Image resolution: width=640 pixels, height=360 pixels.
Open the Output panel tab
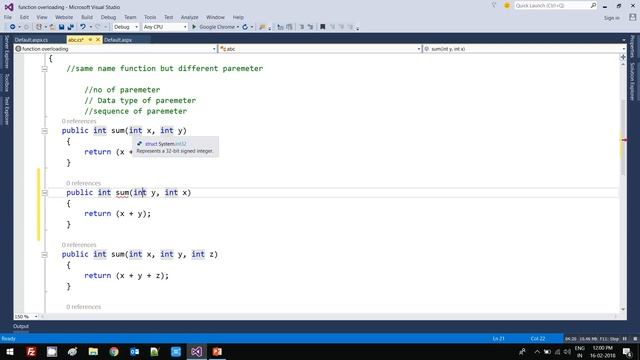click(21, 326)
